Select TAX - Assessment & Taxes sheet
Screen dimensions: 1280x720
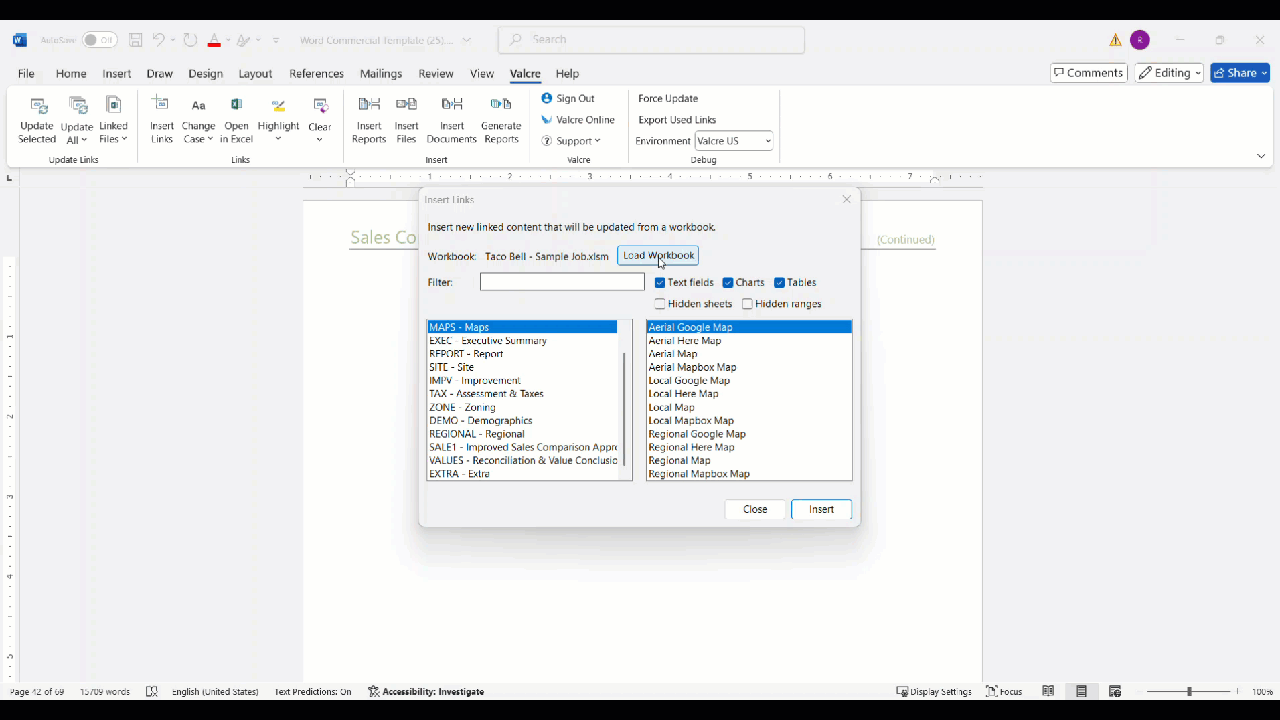(x=522, y=394)
